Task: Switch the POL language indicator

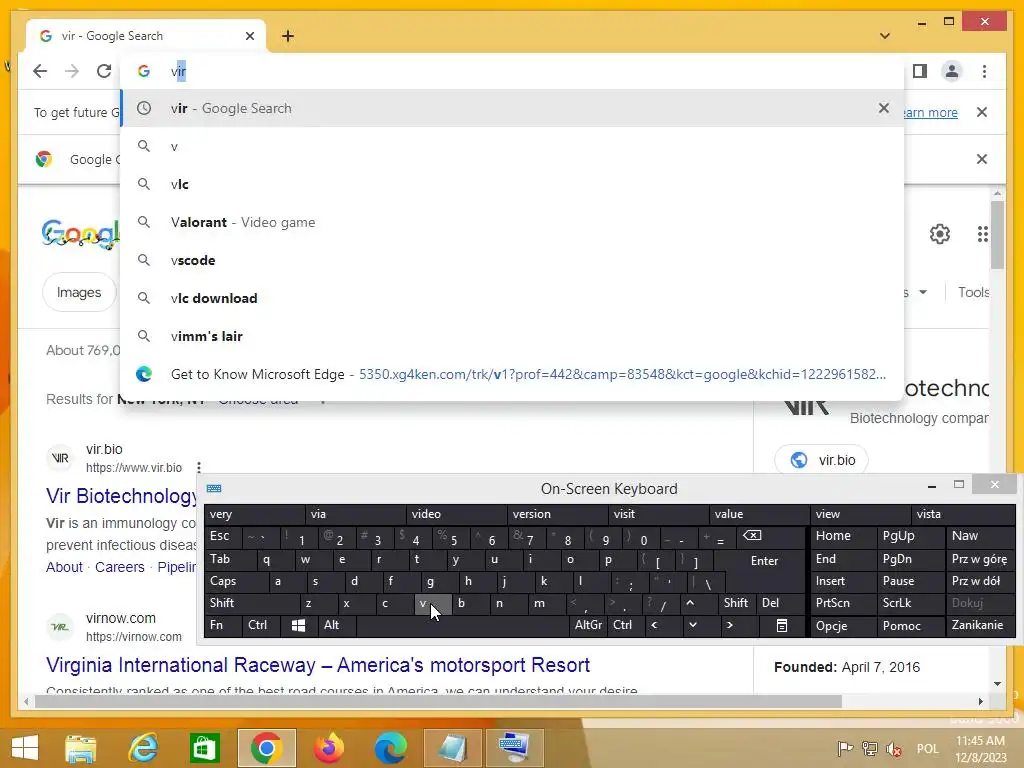Action: [927, 749]
